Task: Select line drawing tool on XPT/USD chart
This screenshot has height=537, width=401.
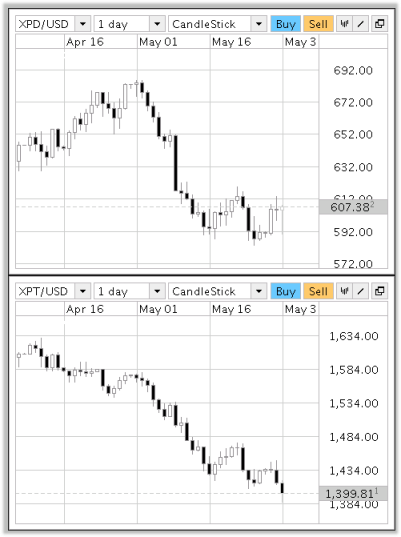Action: pos(361,291)
